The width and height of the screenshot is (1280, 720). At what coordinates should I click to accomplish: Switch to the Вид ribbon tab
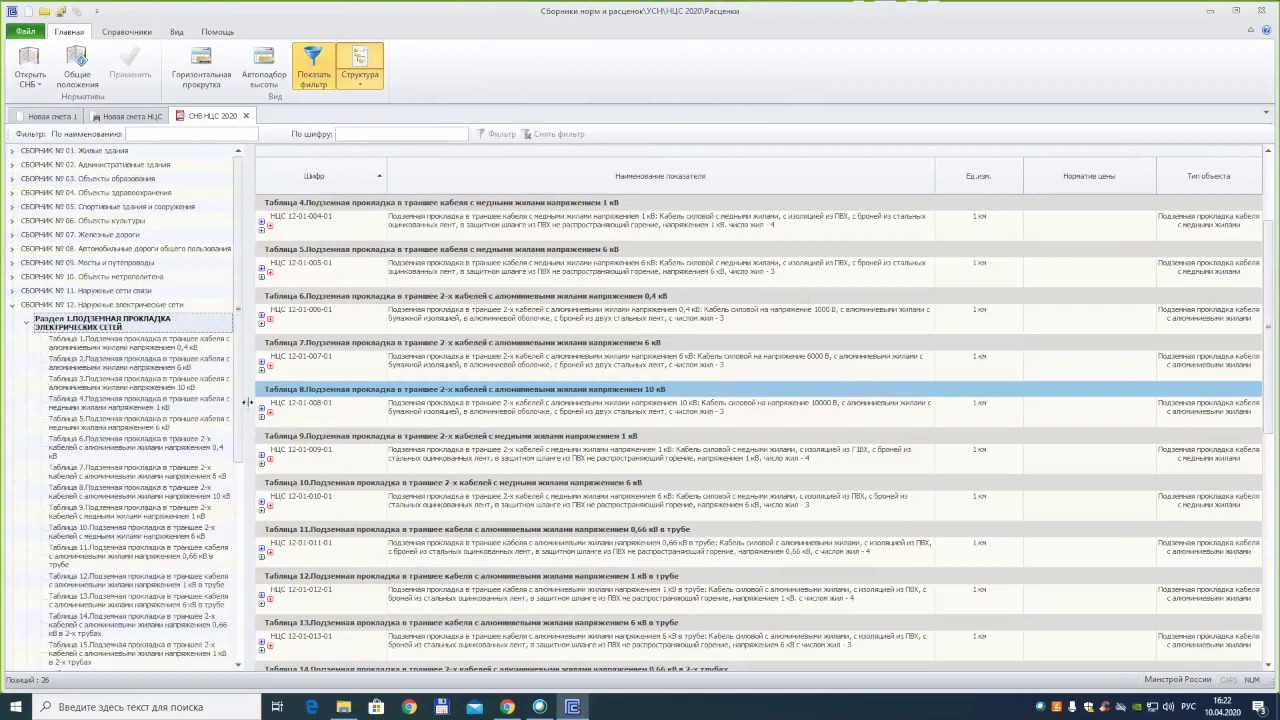pos(176,32)
